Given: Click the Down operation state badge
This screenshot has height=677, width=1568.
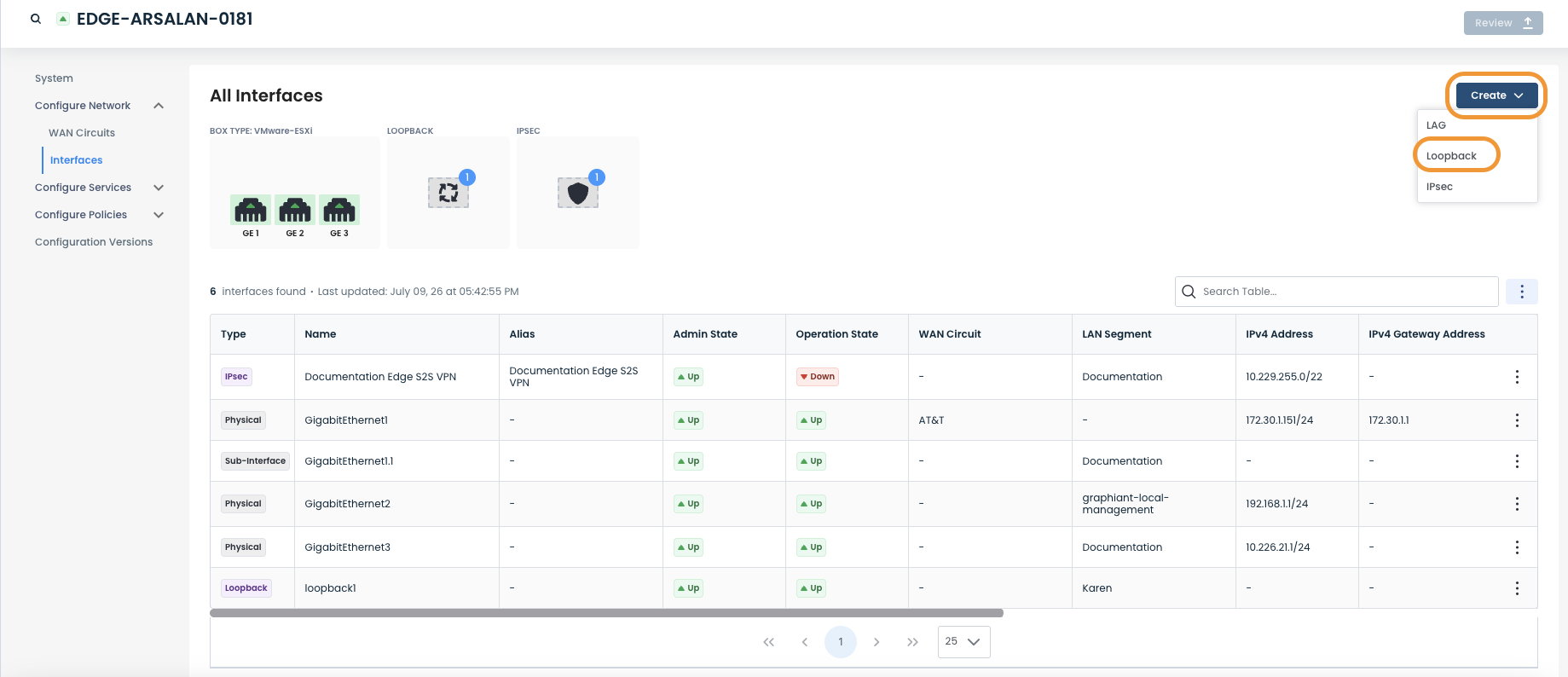Looking at the screenshot, I should 818,377.
